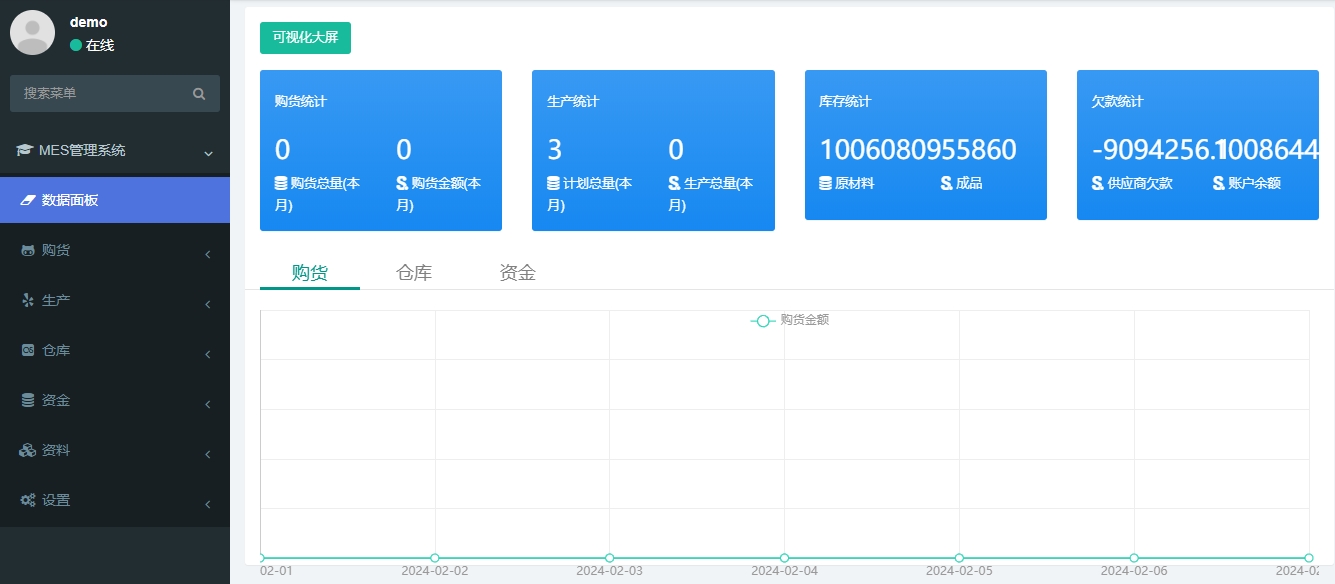Click the graduation cap icon beside MES管理系统

tap(25, 151)
